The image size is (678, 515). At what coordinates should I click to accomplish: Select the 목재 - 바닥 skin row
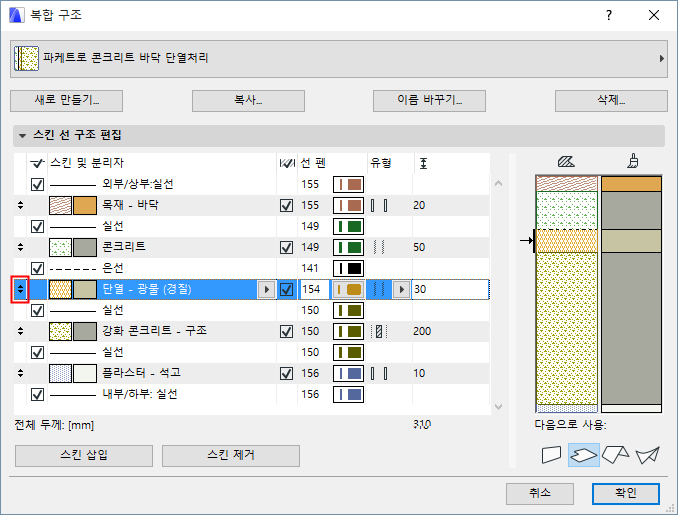coord(252,205)
